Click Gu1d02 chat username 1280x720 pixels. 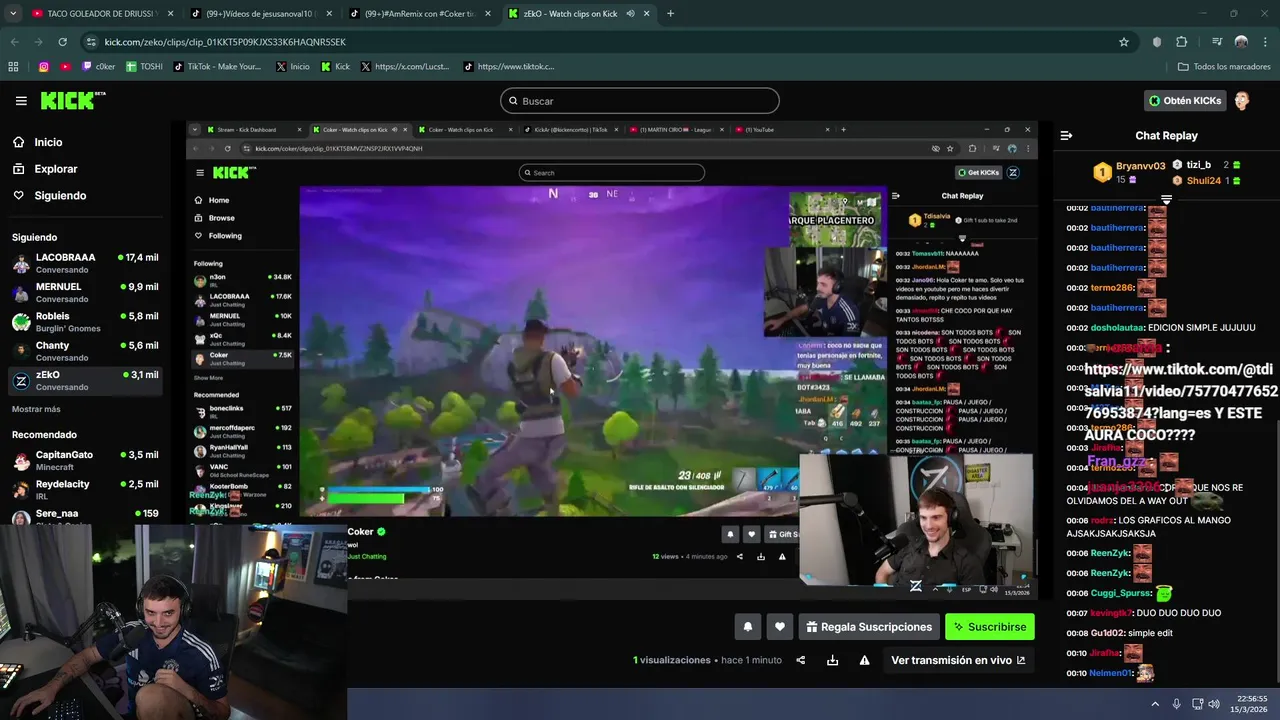pyautogui.click(x=1107, y=633)
